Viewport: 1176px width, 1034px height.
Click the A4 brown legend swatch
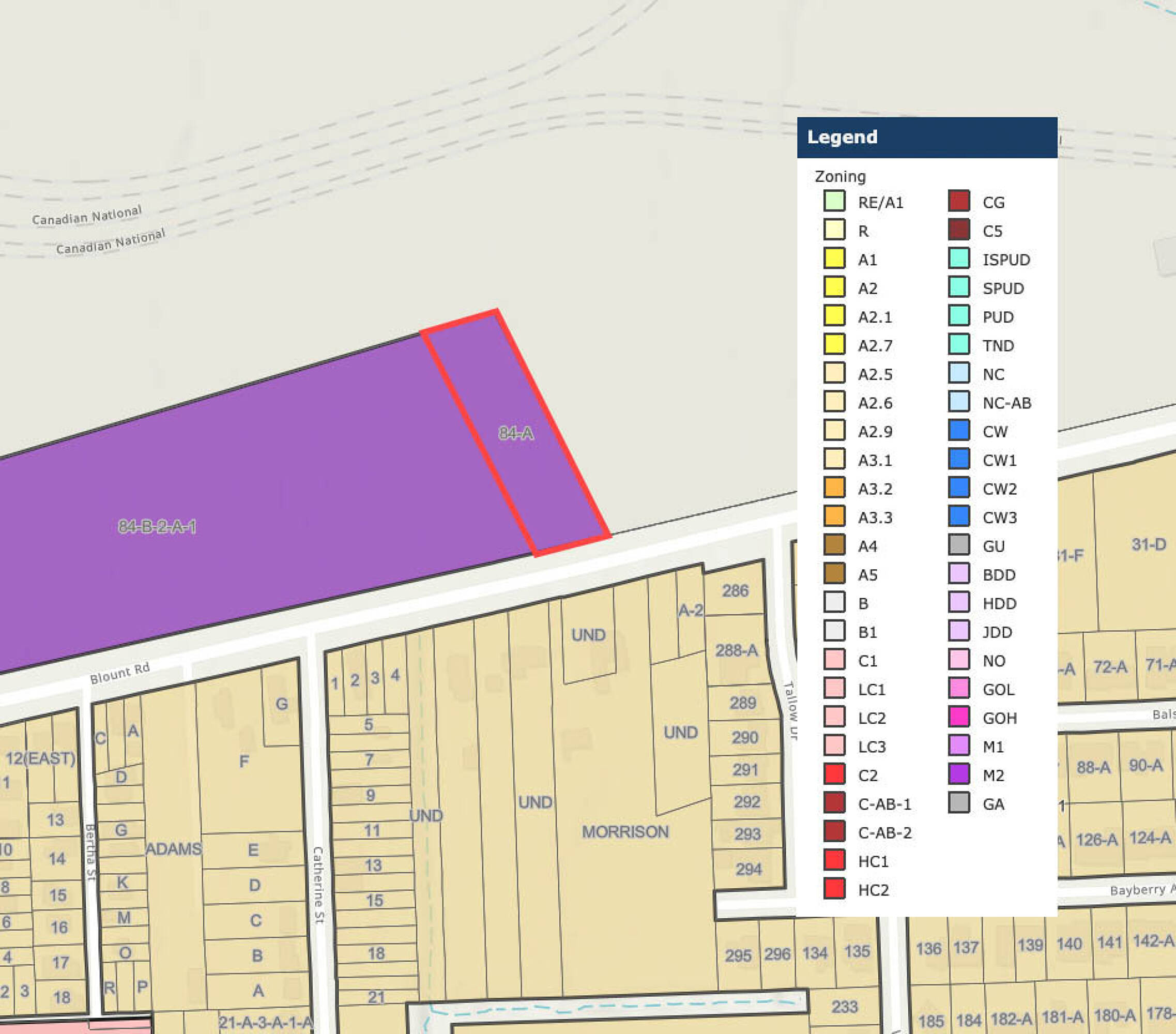click(x=834, y=545)
